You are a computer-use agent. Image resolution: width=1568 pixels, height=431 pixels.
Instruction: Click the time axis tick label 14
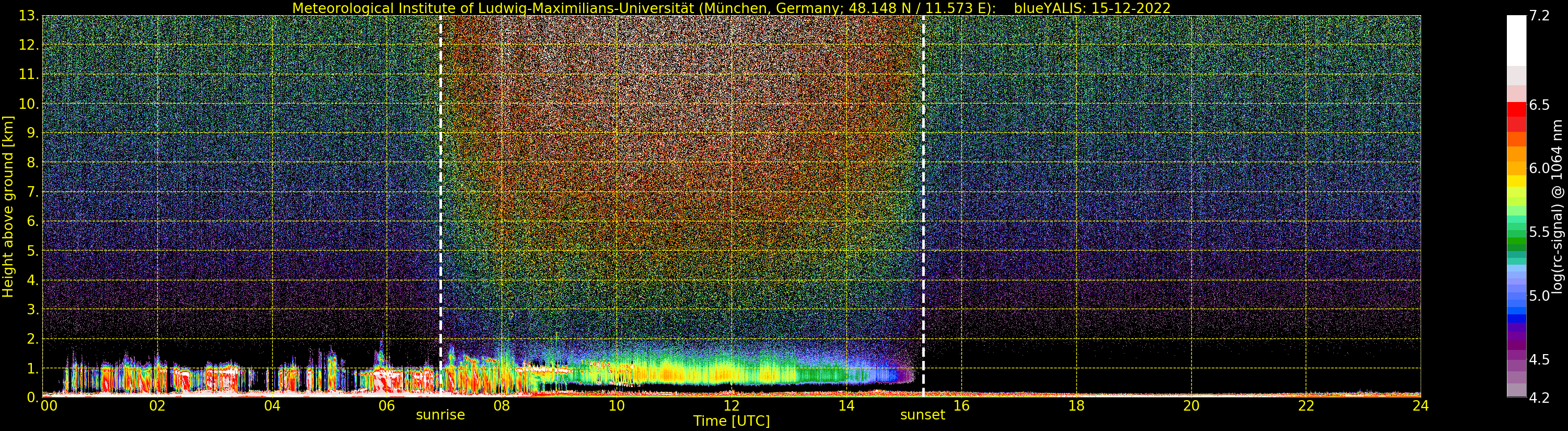click(846, 406)
